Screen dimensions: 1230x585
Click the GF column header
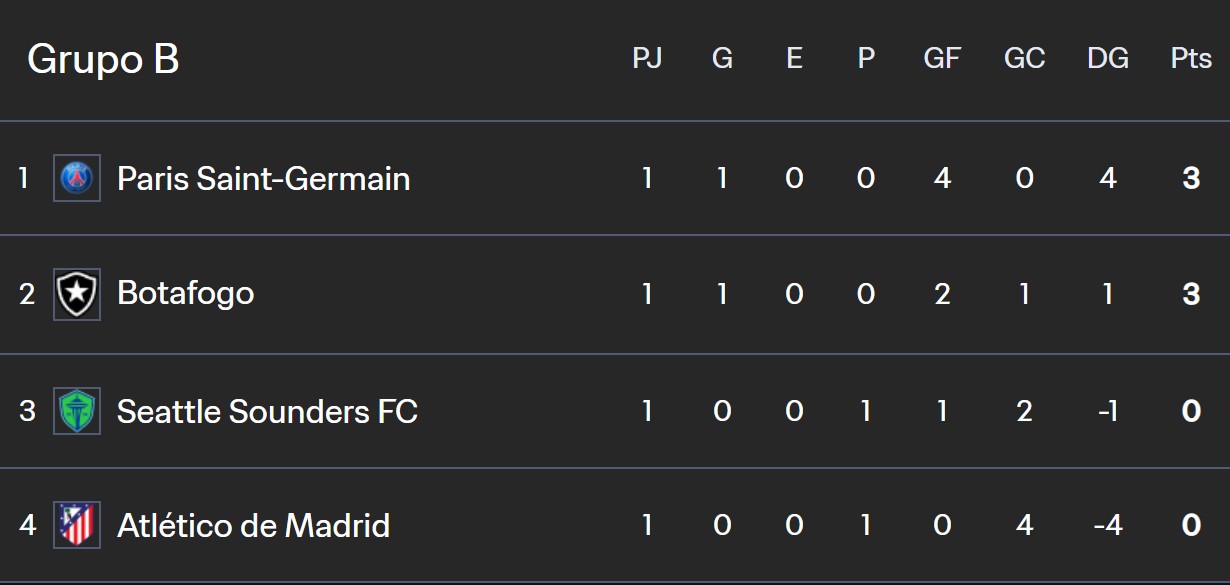coord(942,59)
